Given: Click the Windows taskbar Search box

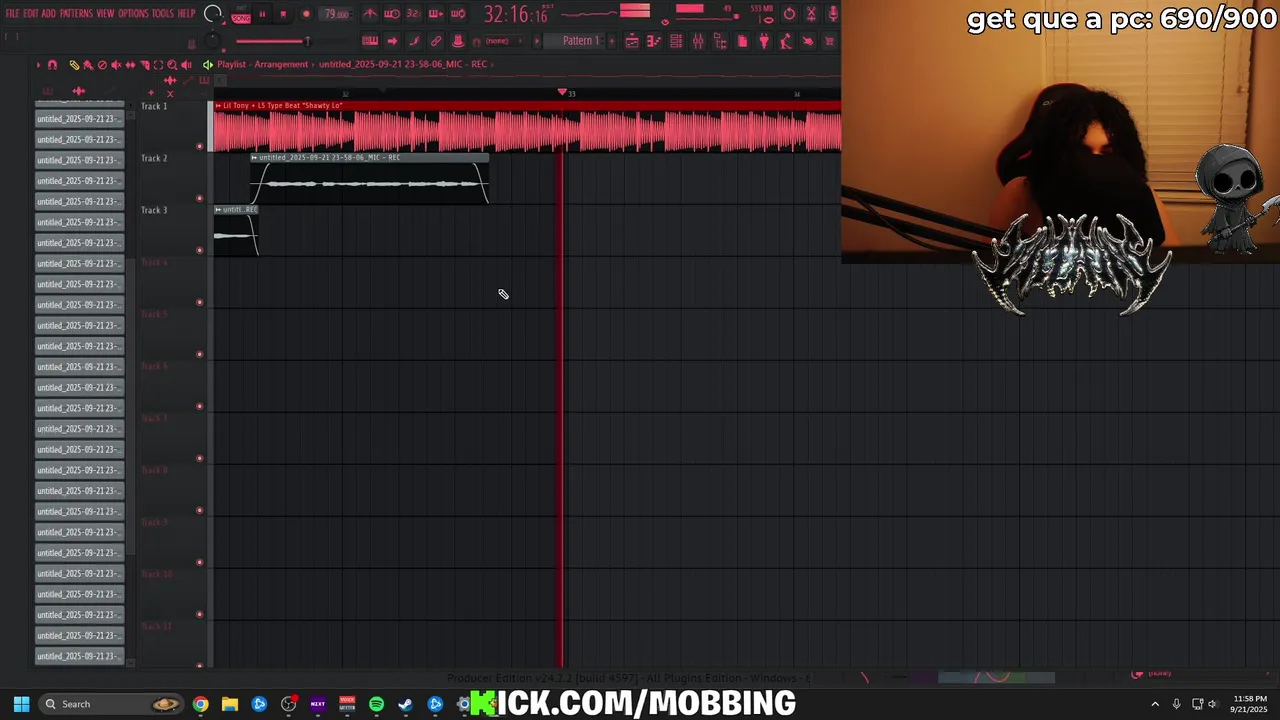Looking at the screenshot, I should click(112, 704).
